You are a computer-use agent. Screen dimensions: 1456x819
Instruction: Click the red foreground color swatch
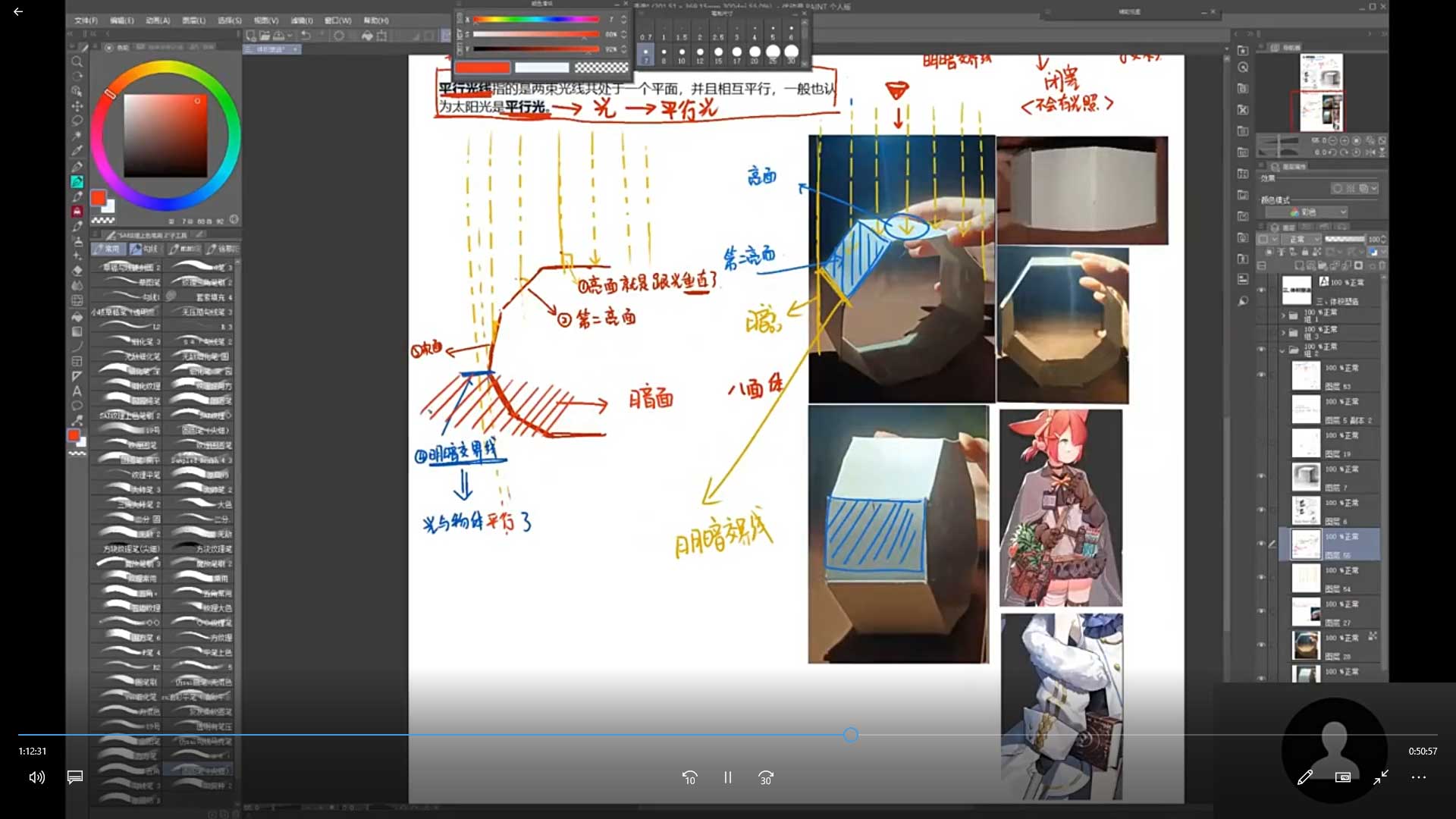[98, 198]
